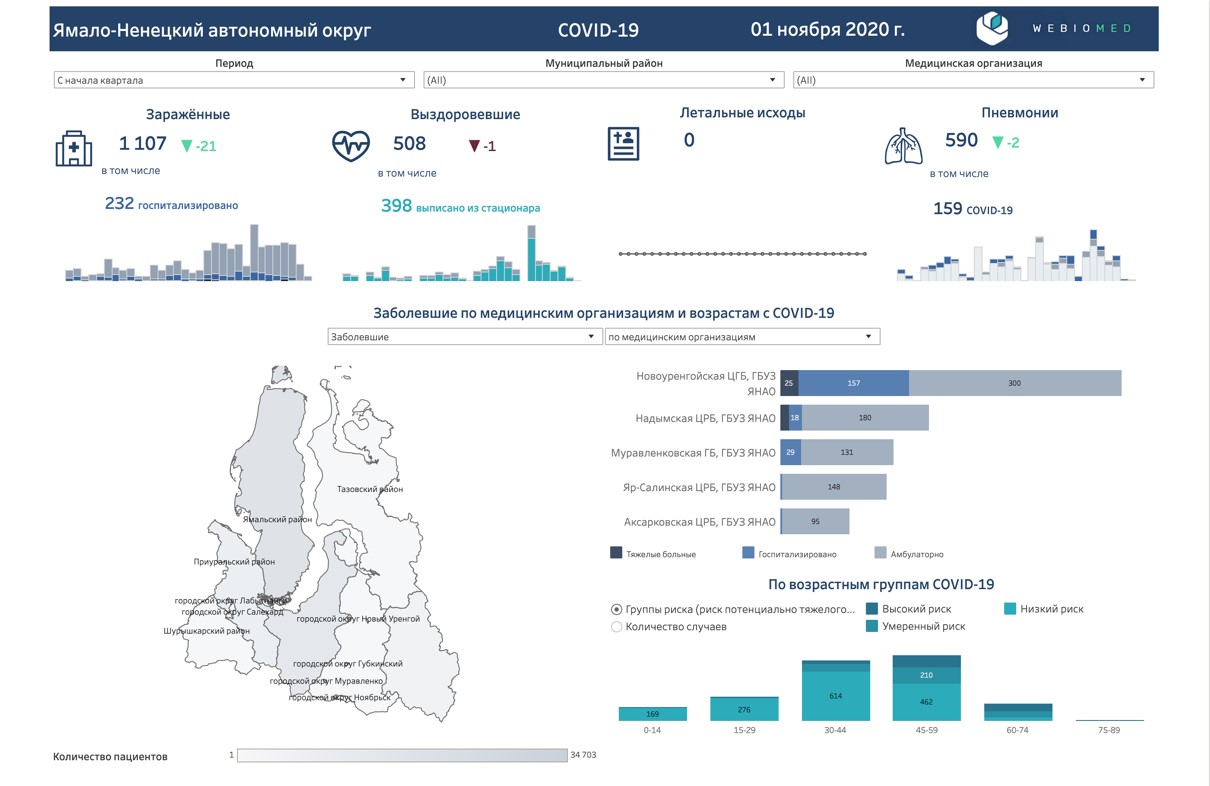Click the госпитализировано mini bar chart
The image size is (1210, 786).
(x=188, y=253)
